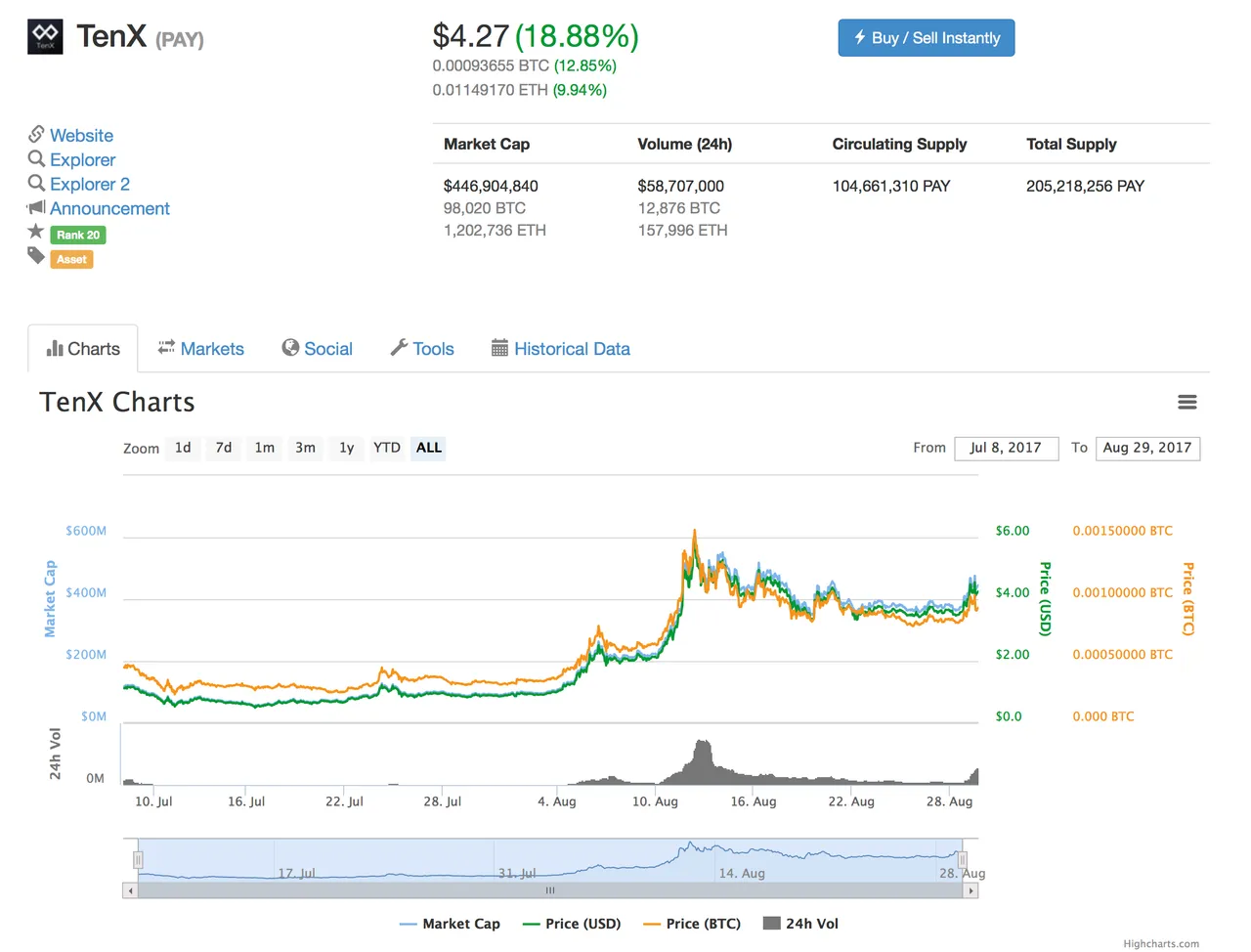Click the wrench icon in Tools tab
The height and width of the screenshot is (952, 1251).
[x=399, y=348]
